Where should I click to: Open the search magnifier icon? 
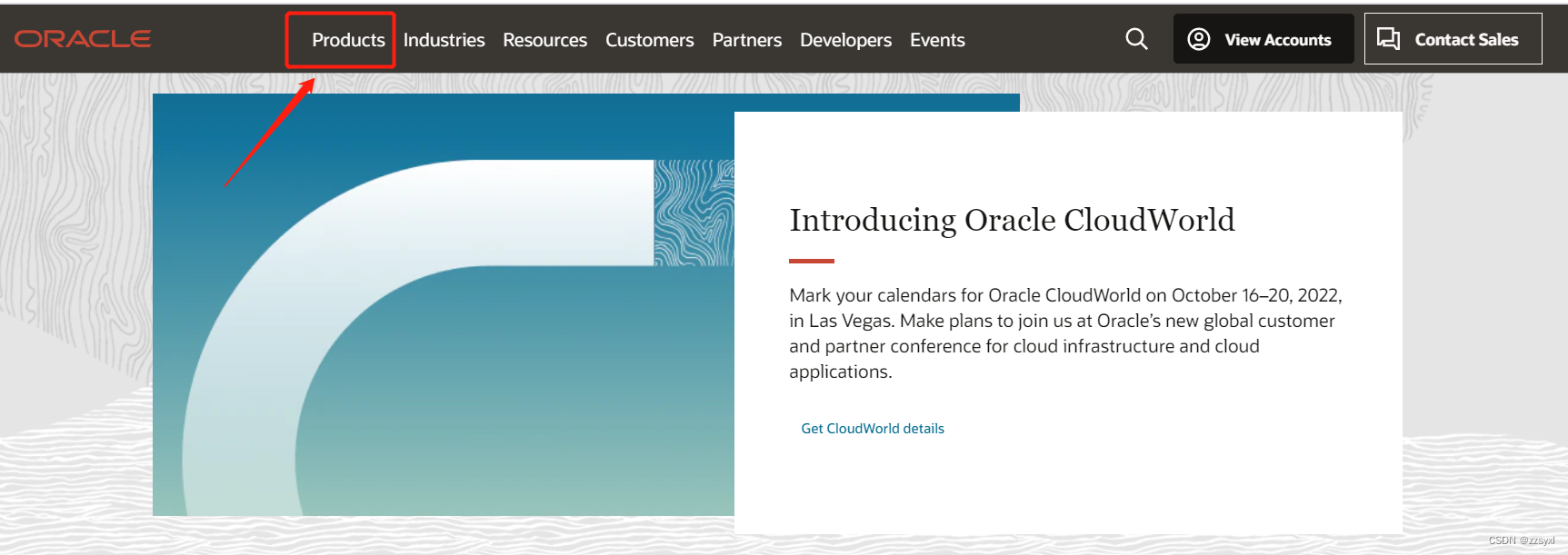point(1136,39)
